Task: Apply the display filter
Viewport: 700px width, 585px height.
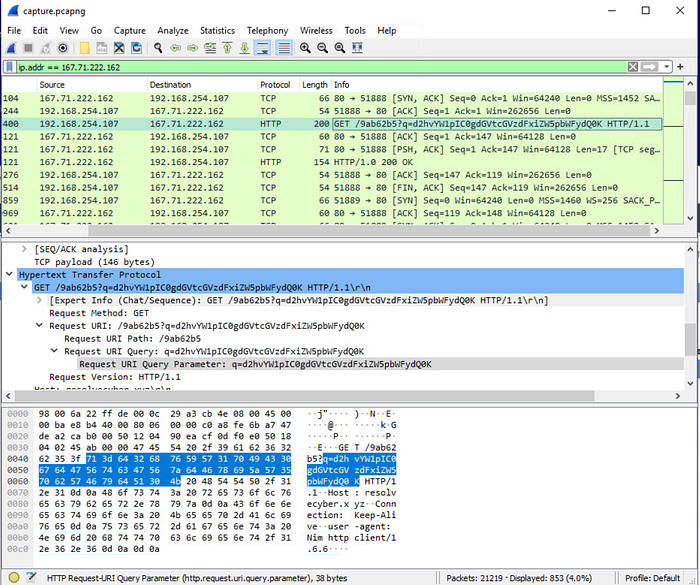Action: 650,67
